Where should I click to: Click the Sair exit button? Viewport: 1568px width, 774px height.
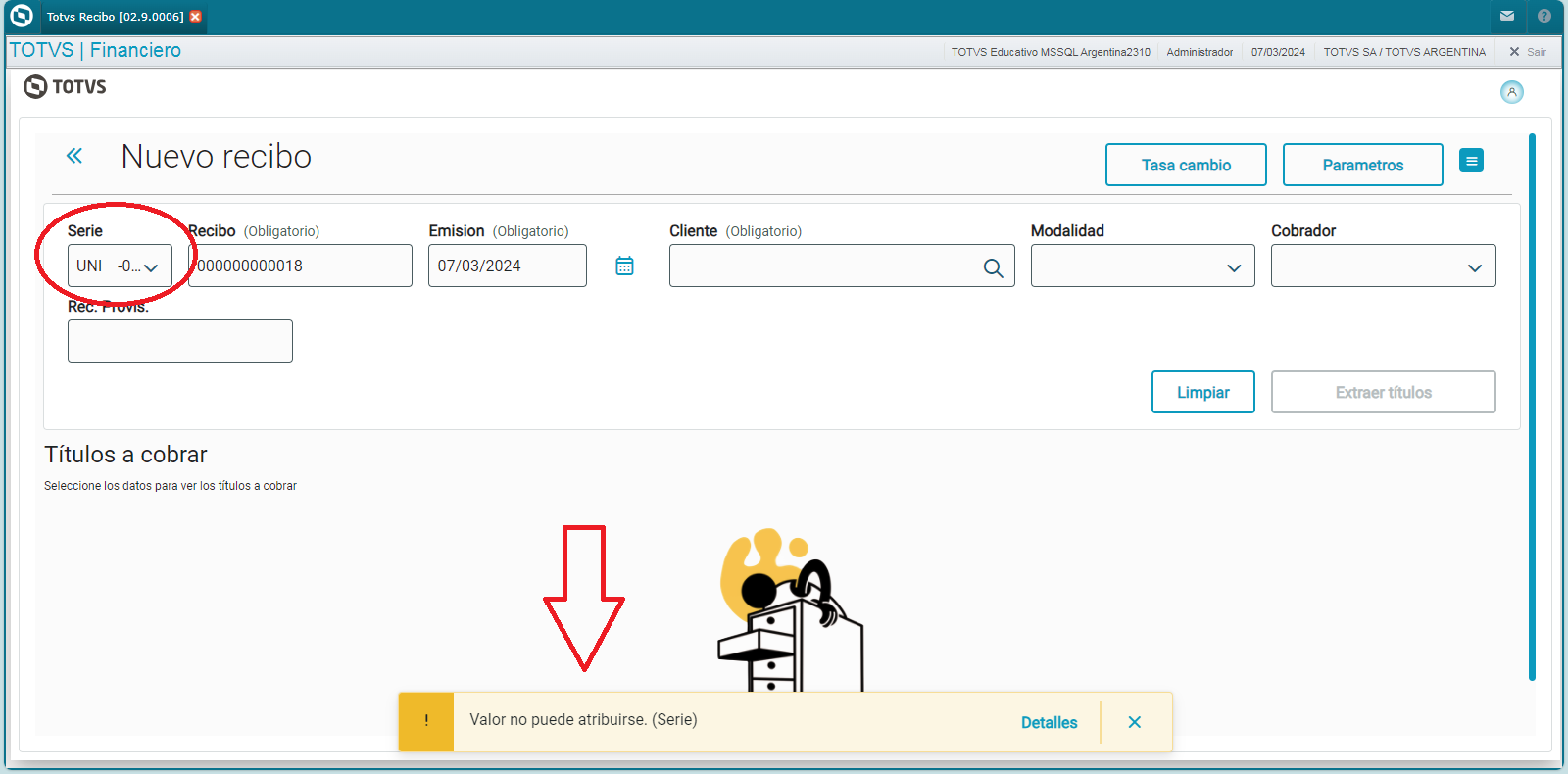1528,52
